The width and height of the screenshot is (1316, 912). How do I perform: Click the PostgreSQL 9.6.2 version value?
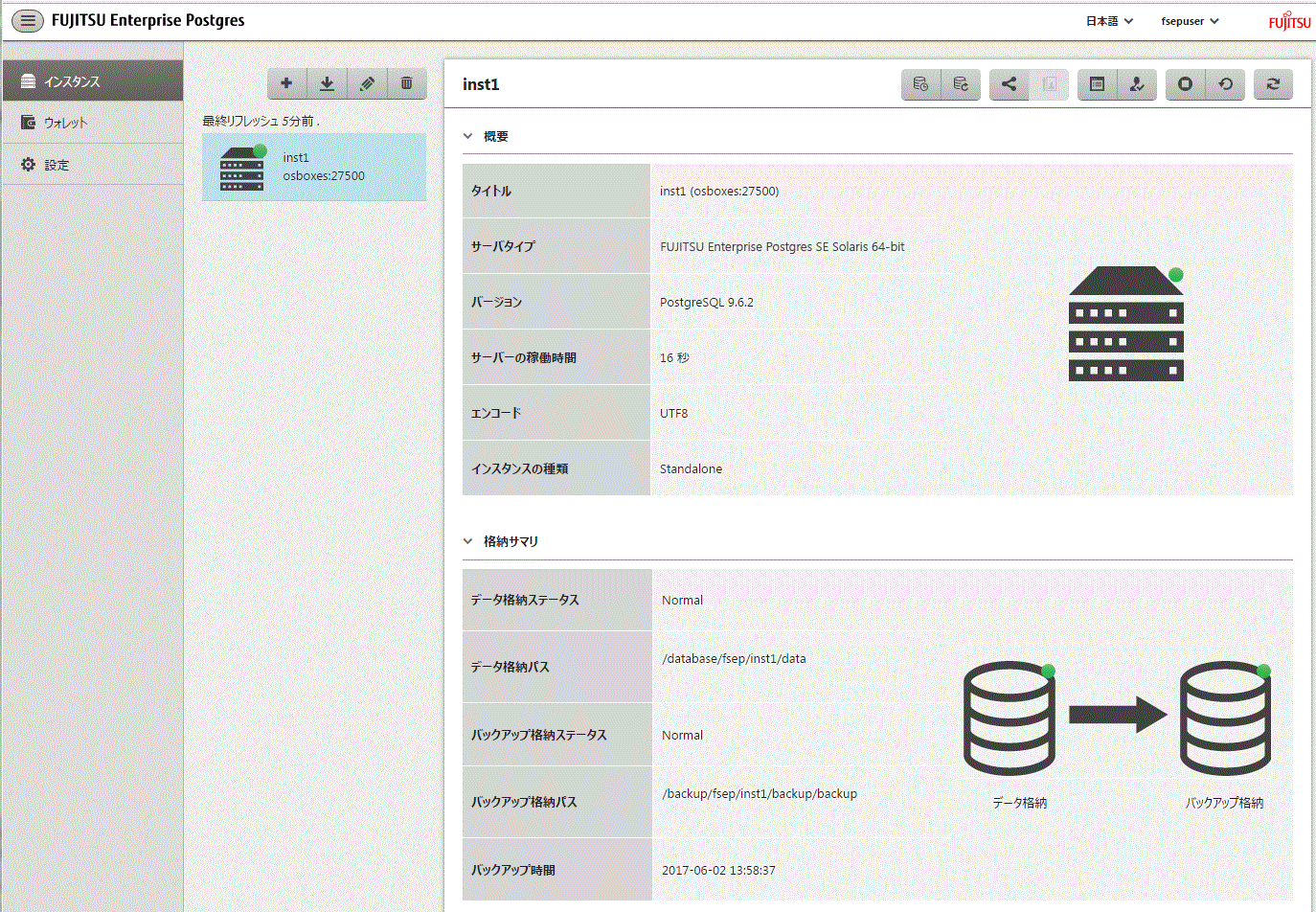[x=707, y=302]
